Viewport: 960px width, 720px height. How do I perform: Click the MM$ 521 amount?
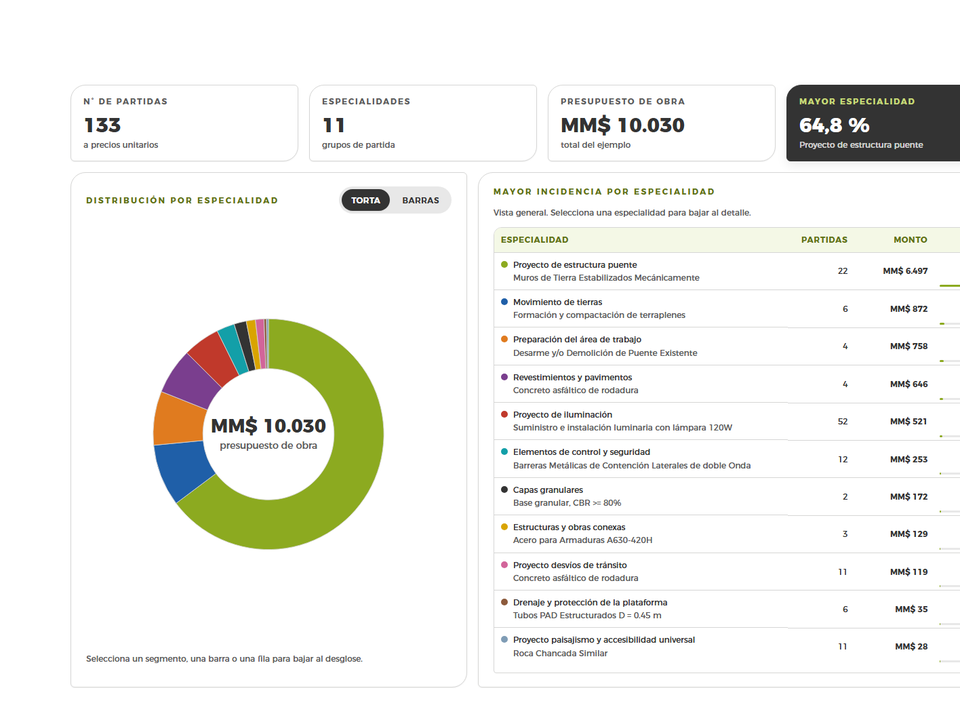pyautogui.click(x=909, y=422)
